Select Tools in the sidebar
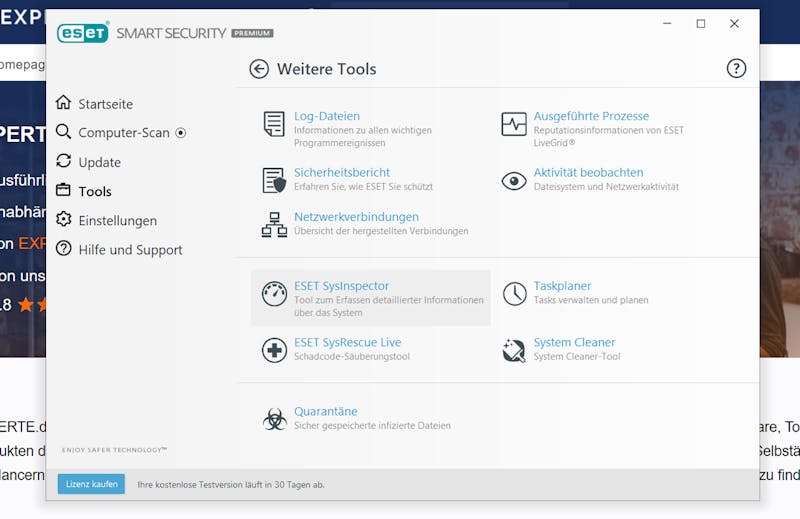800x519 pixels. 95,191
